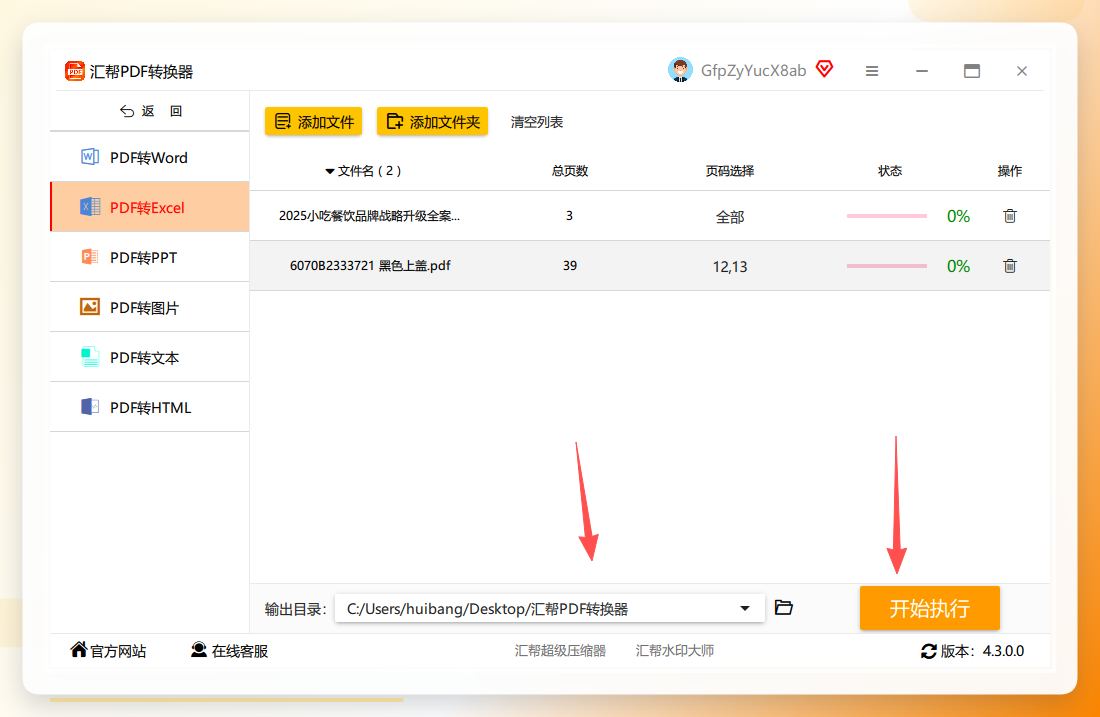1100x717 pixels.
Task: Go back with 返回 button
Action: [150, 111]
